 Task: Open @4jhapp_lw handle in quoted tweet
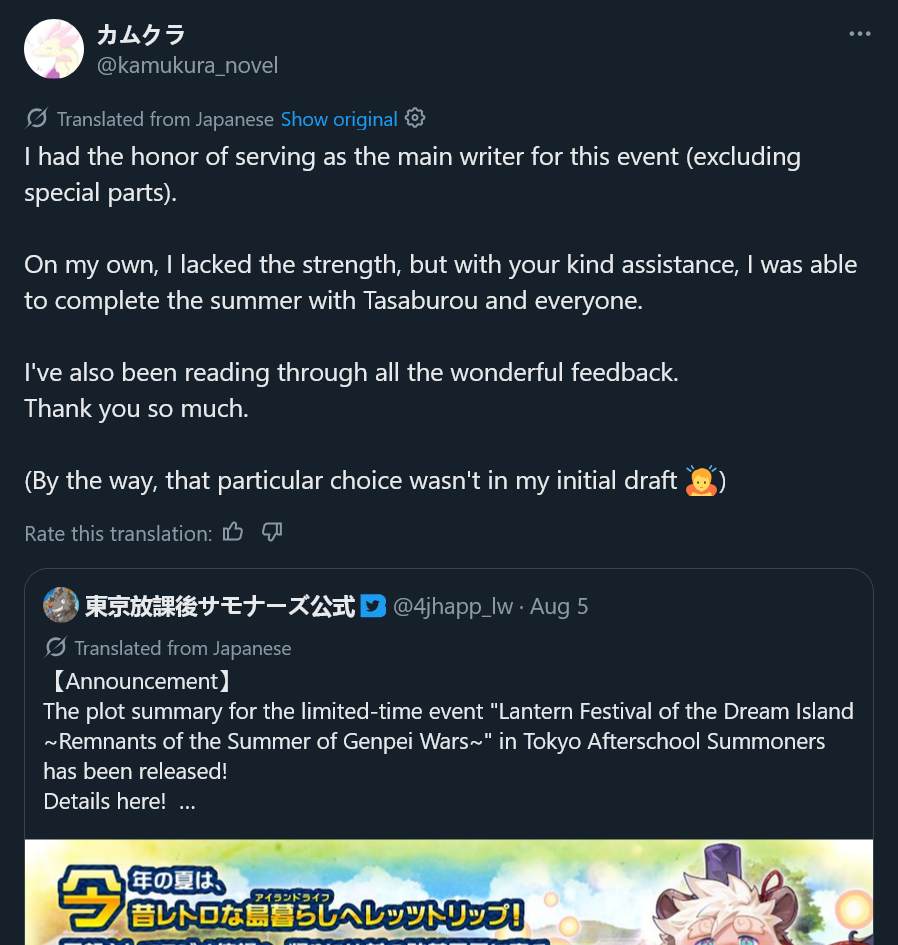453,606
